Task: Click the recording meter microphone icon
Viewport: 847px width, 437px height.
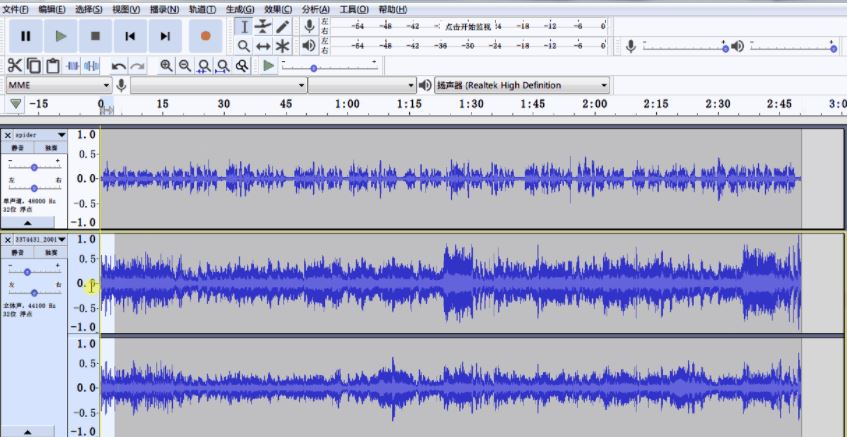Action: (310, 26)
